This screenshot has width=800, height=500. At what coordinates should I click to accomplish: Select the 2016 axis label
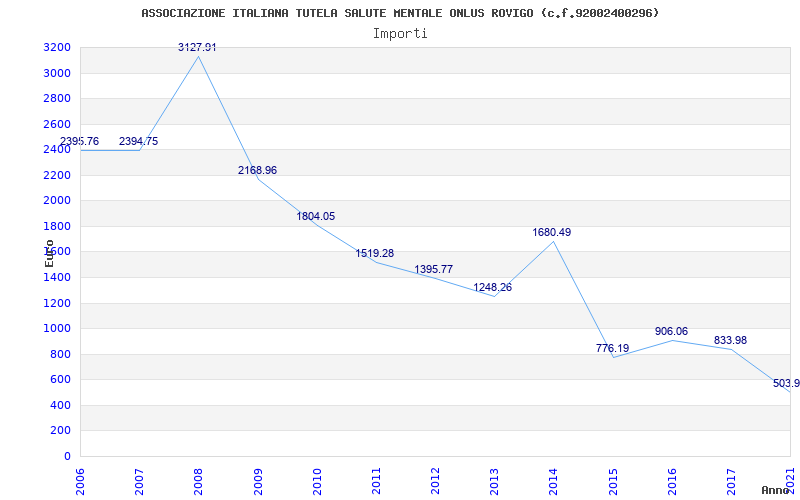[672, 482]
